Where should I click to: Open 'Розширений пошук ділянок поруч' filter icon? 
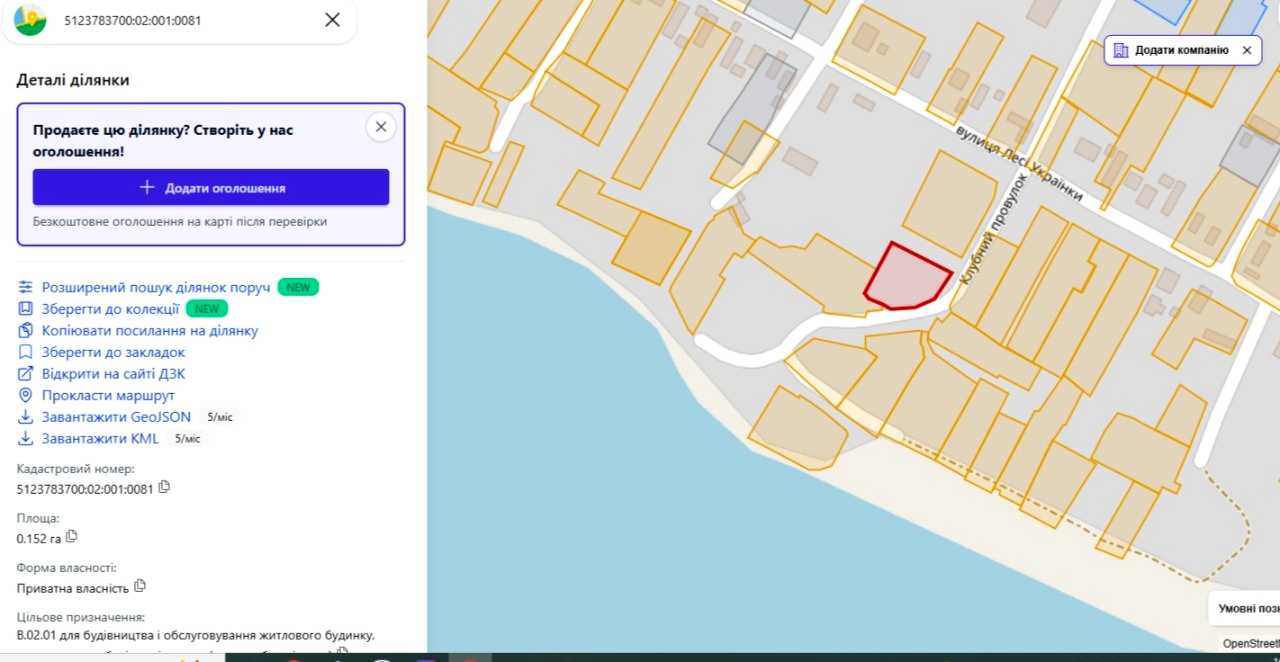(26, 287)
